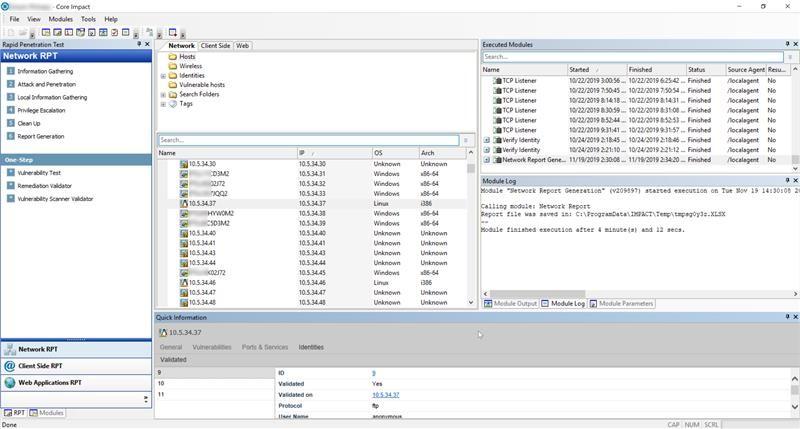800x429 pixels.
Task: Open the Executed Modules search options dropdown
Action: point(790,57)
